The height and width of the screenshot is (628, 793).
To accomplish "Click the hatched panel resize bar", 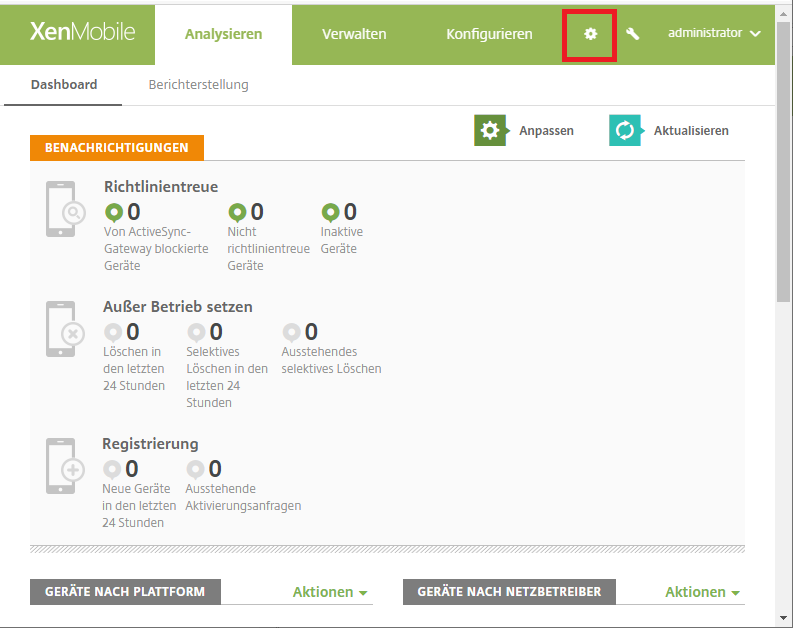I will (x=387, y=549).
